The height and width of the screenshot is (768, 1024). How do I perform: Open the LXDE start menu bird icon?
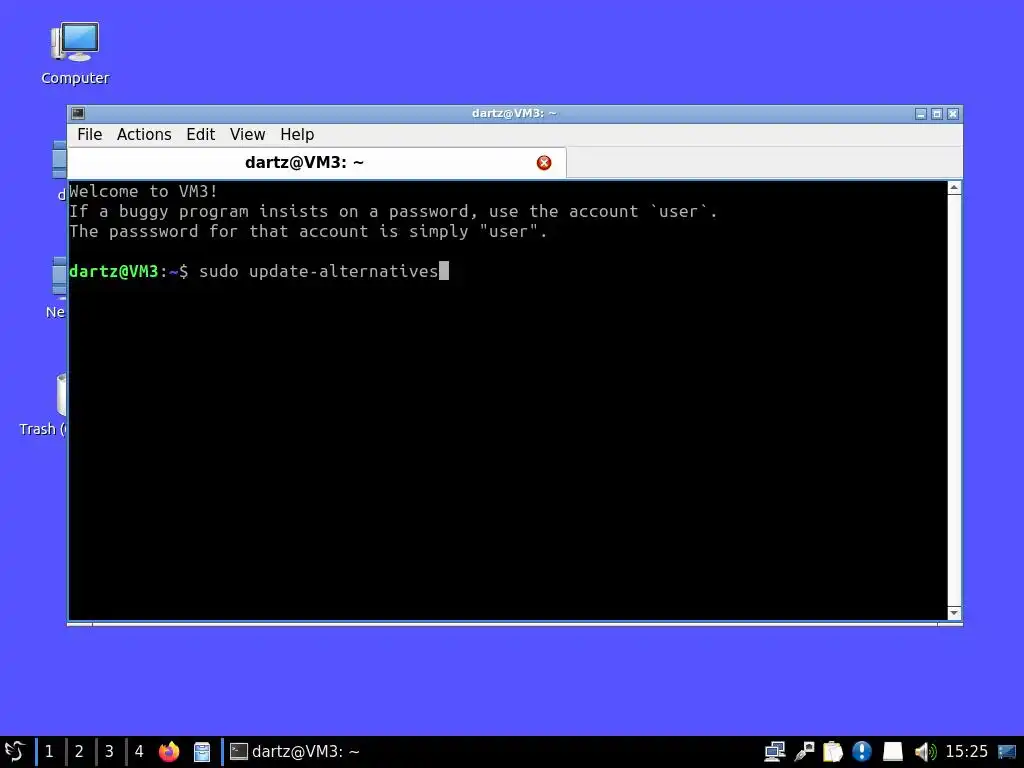coord(14,752)
